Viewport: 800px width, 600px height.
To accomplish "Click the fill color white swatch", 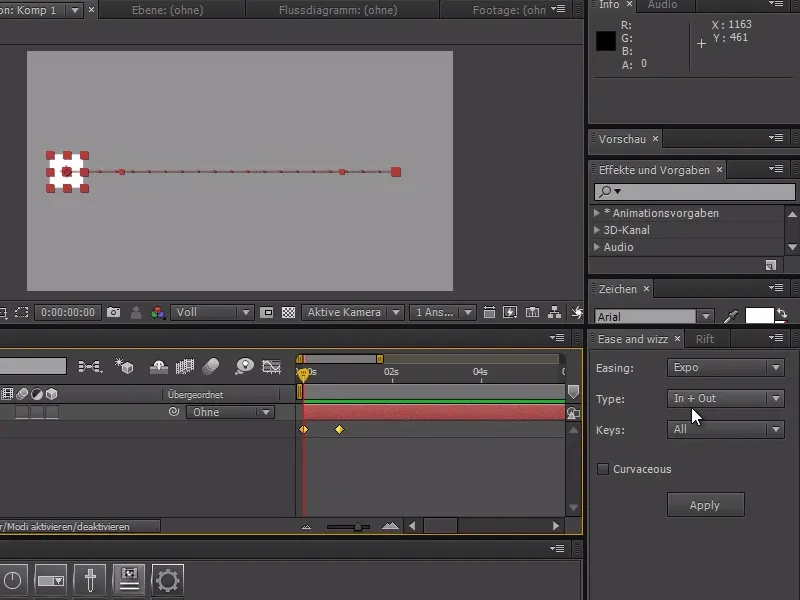I will pos(759,316).
